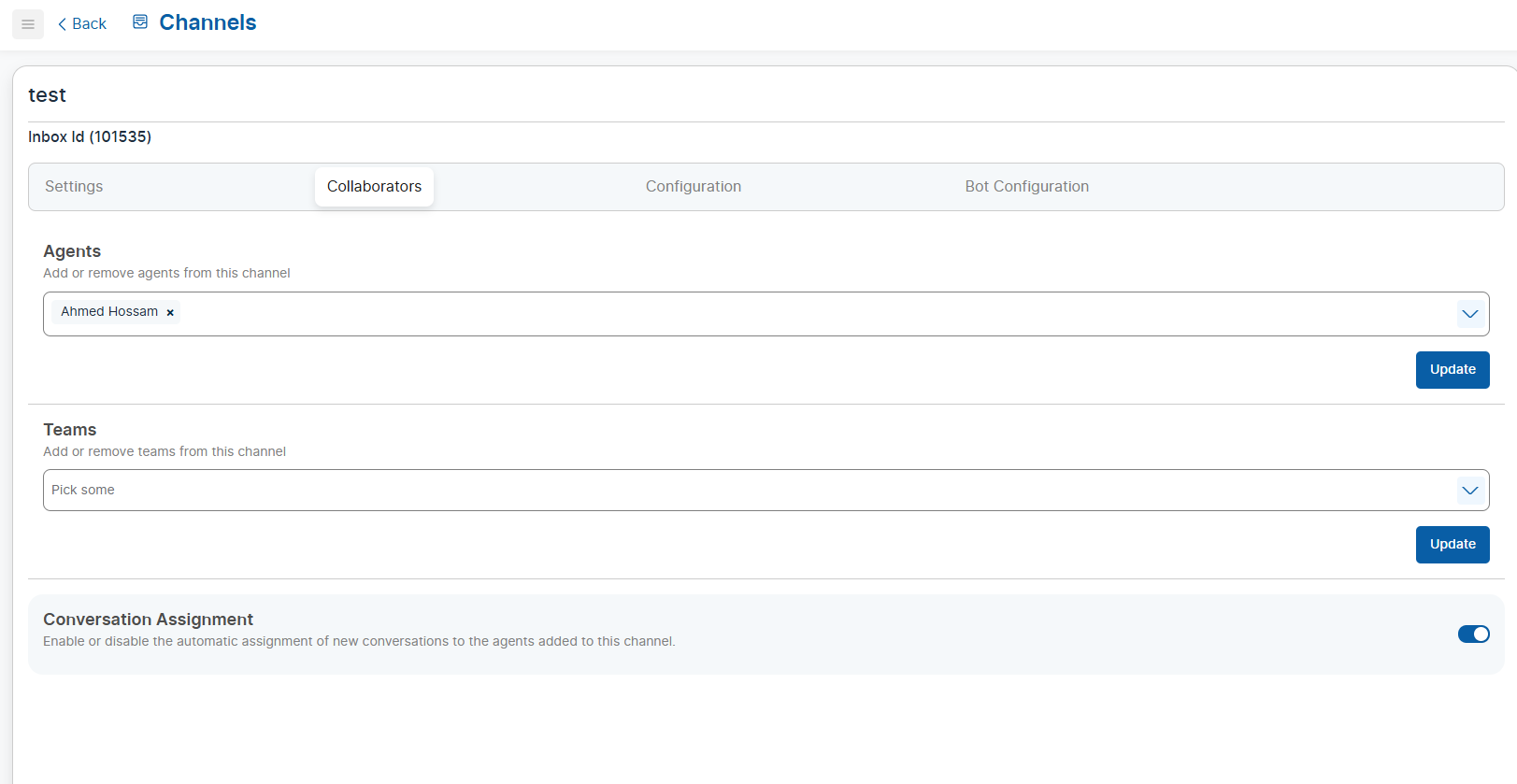Expand the Teams dropdown chevron

(x=1469, y=491)
